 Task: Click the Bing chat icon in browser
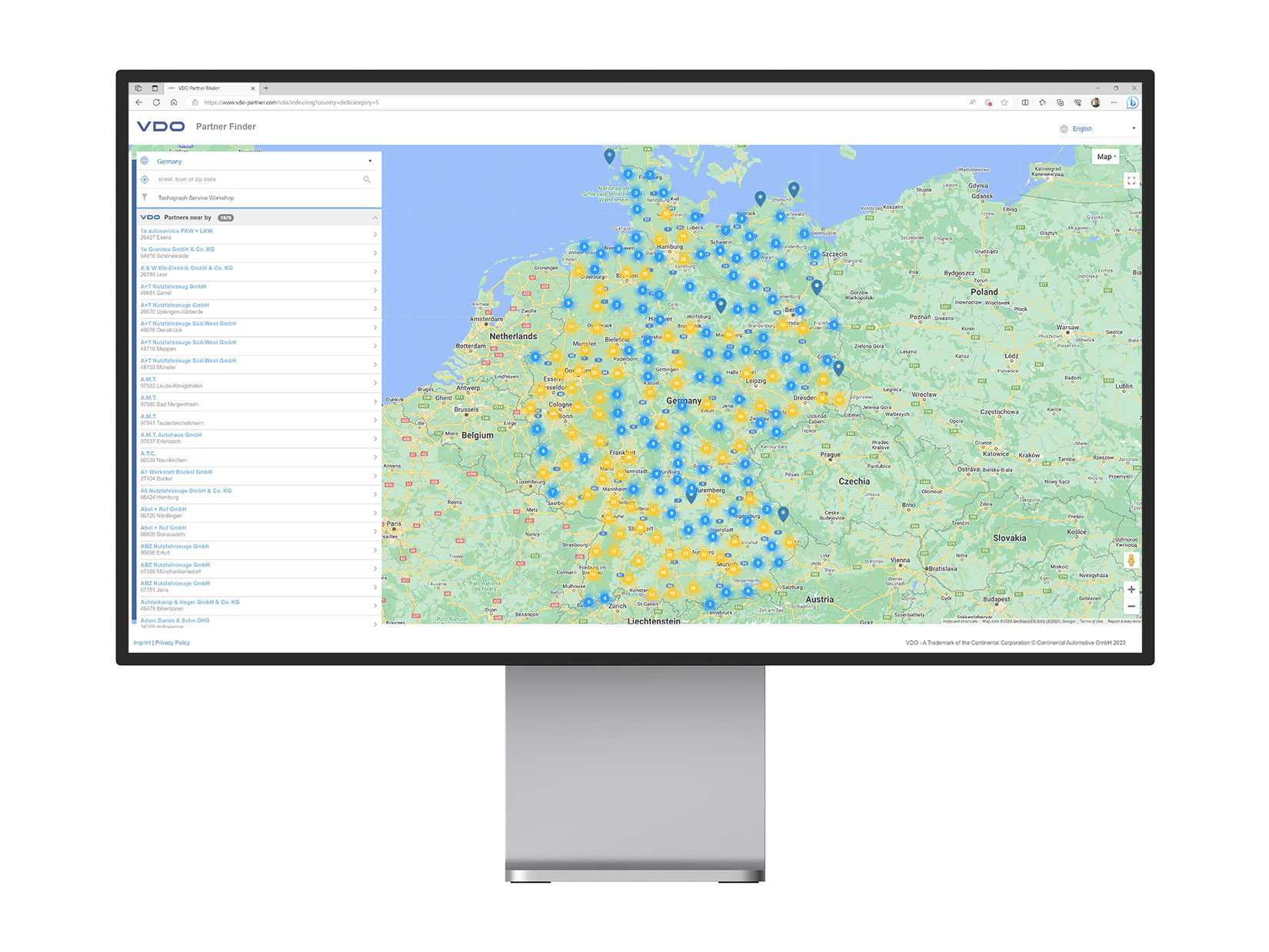pyautogui.click(x=1132, y=102)
